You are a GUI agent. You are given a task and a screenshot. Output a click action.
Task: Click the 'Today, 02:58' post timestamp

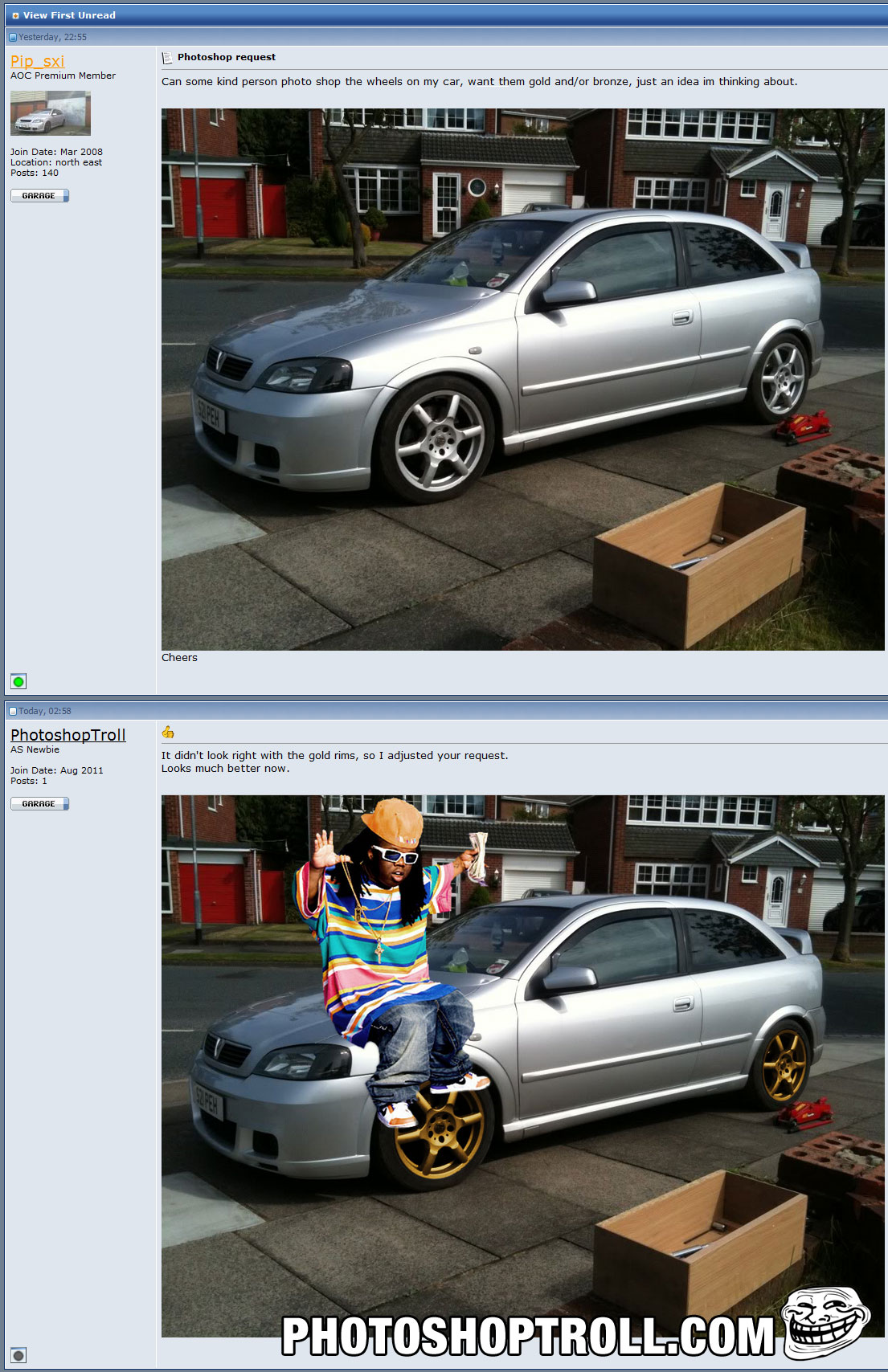(46, 711)
